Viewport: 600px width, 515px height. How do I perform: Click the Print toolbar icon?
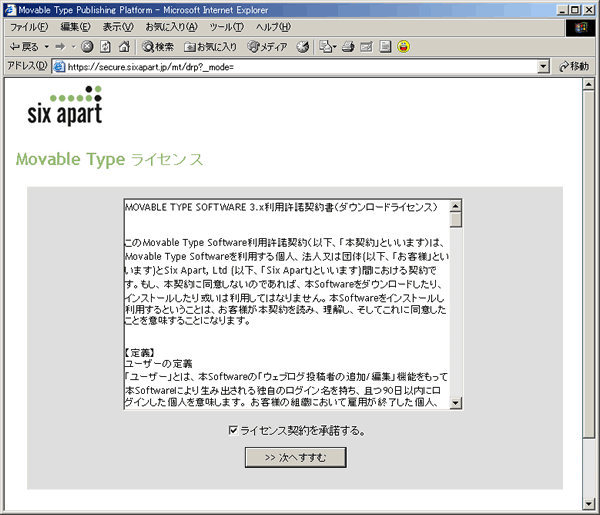(347, 46)
